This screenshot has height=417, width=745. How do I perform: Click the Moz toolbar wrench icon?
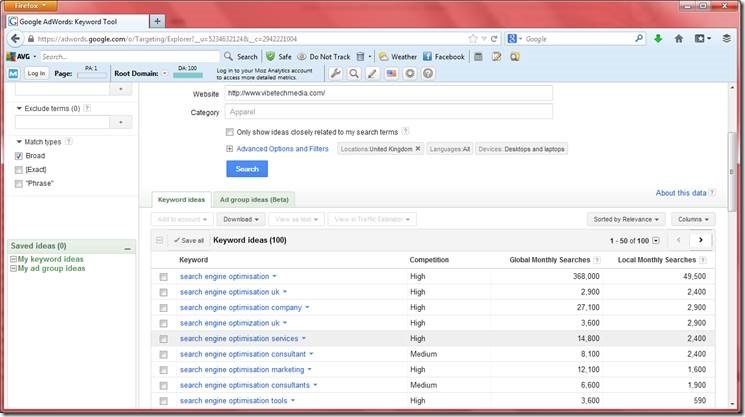pos(336,74)
